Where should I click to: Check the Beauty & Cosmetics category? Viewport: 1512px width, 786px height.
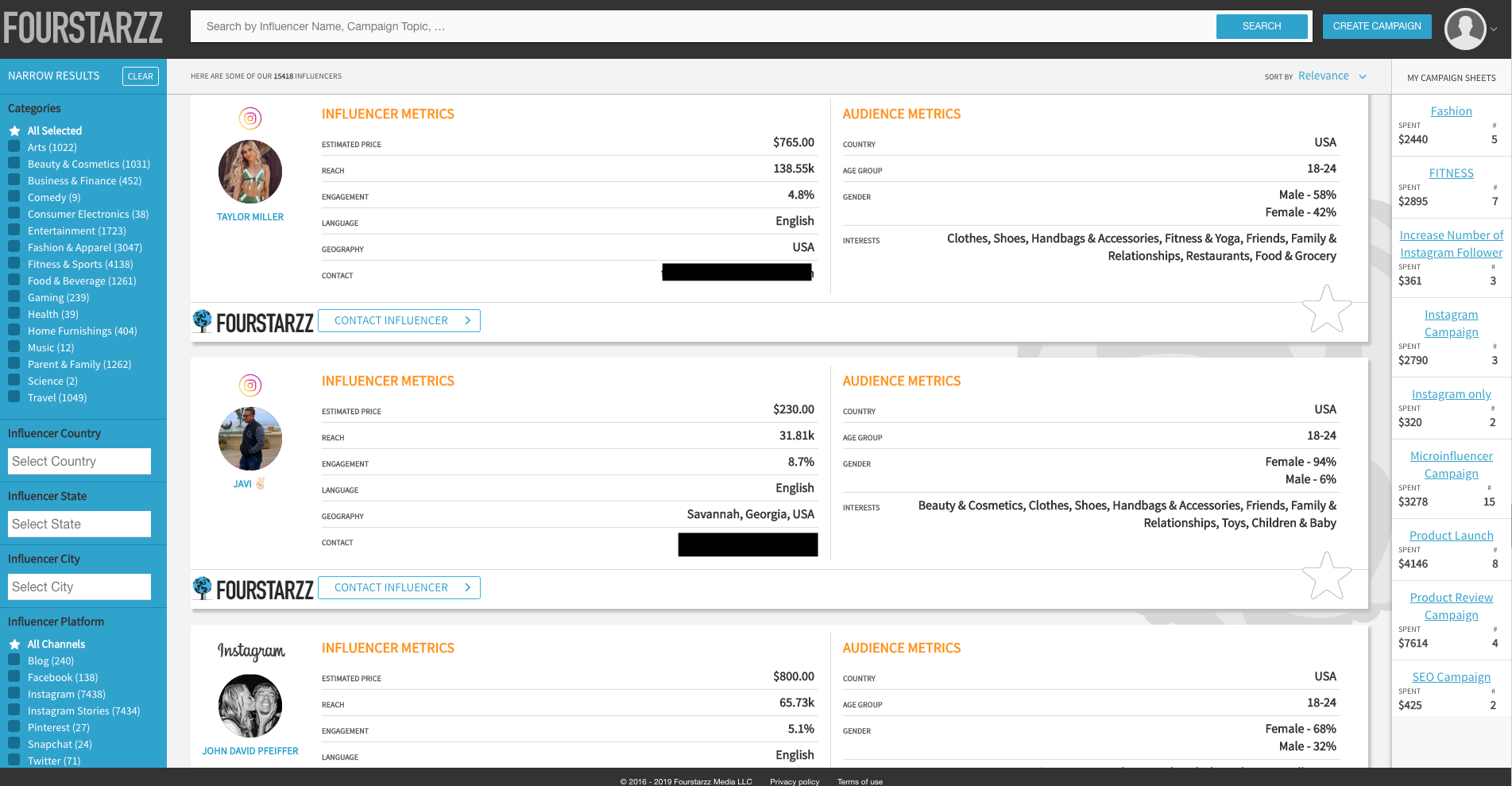pos(14,164)
